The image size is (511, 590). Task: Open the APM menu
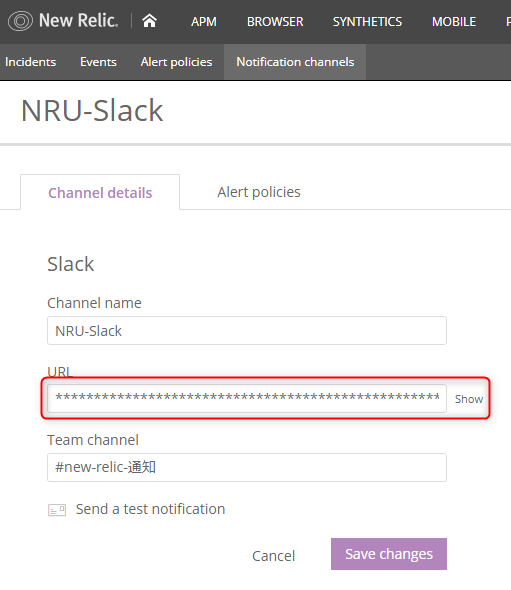[x=204, y=22]
